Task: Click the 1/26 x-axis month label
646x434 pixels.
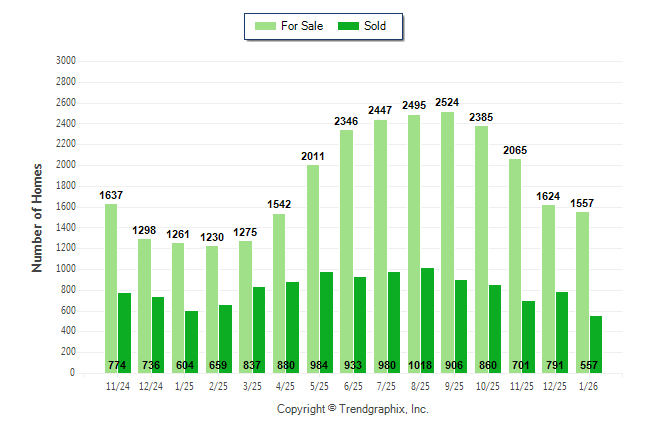Action: [589, 384]
